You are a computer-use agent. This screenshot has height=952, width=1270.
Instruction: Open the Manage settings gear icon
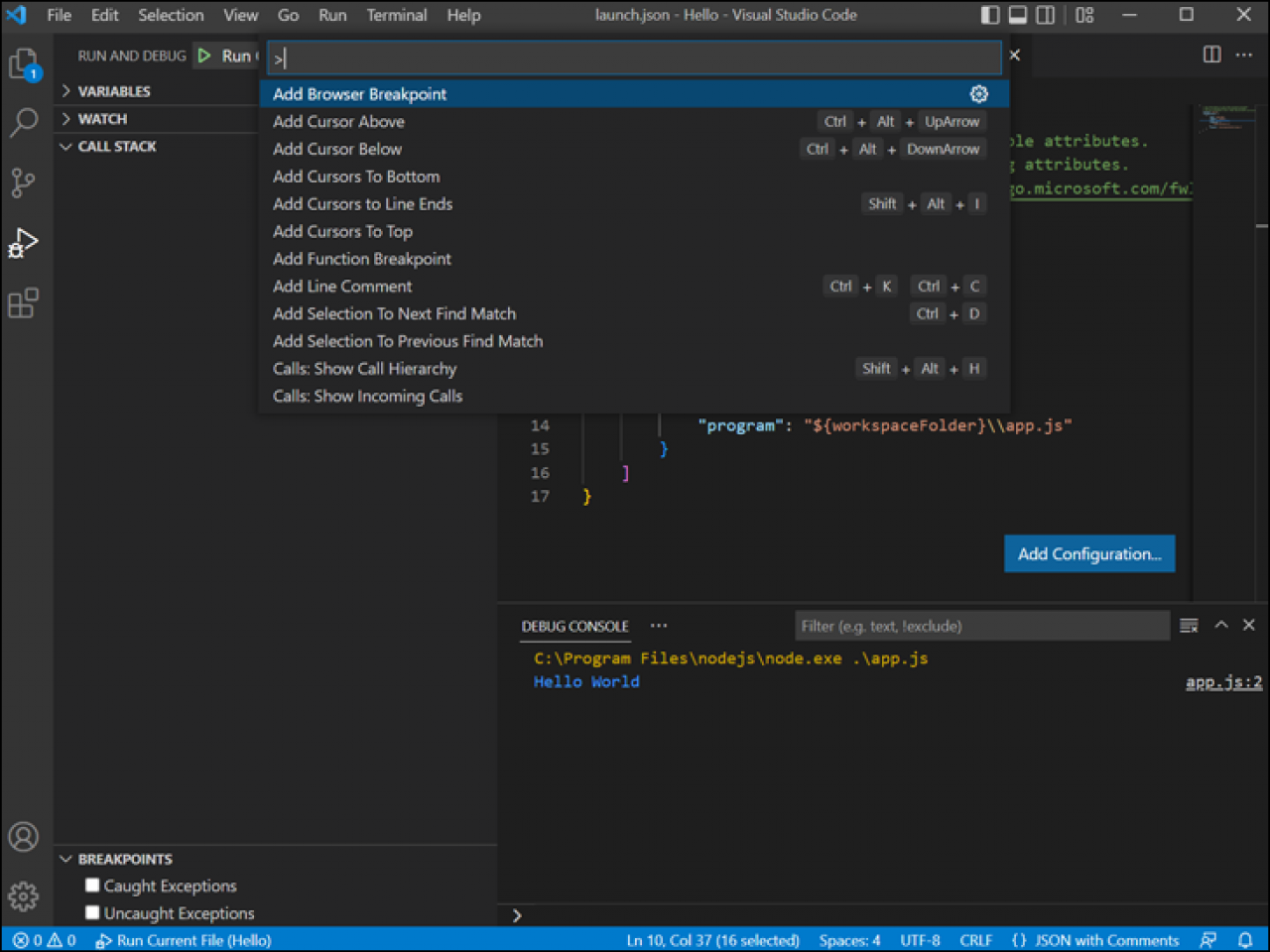[23, 895]
